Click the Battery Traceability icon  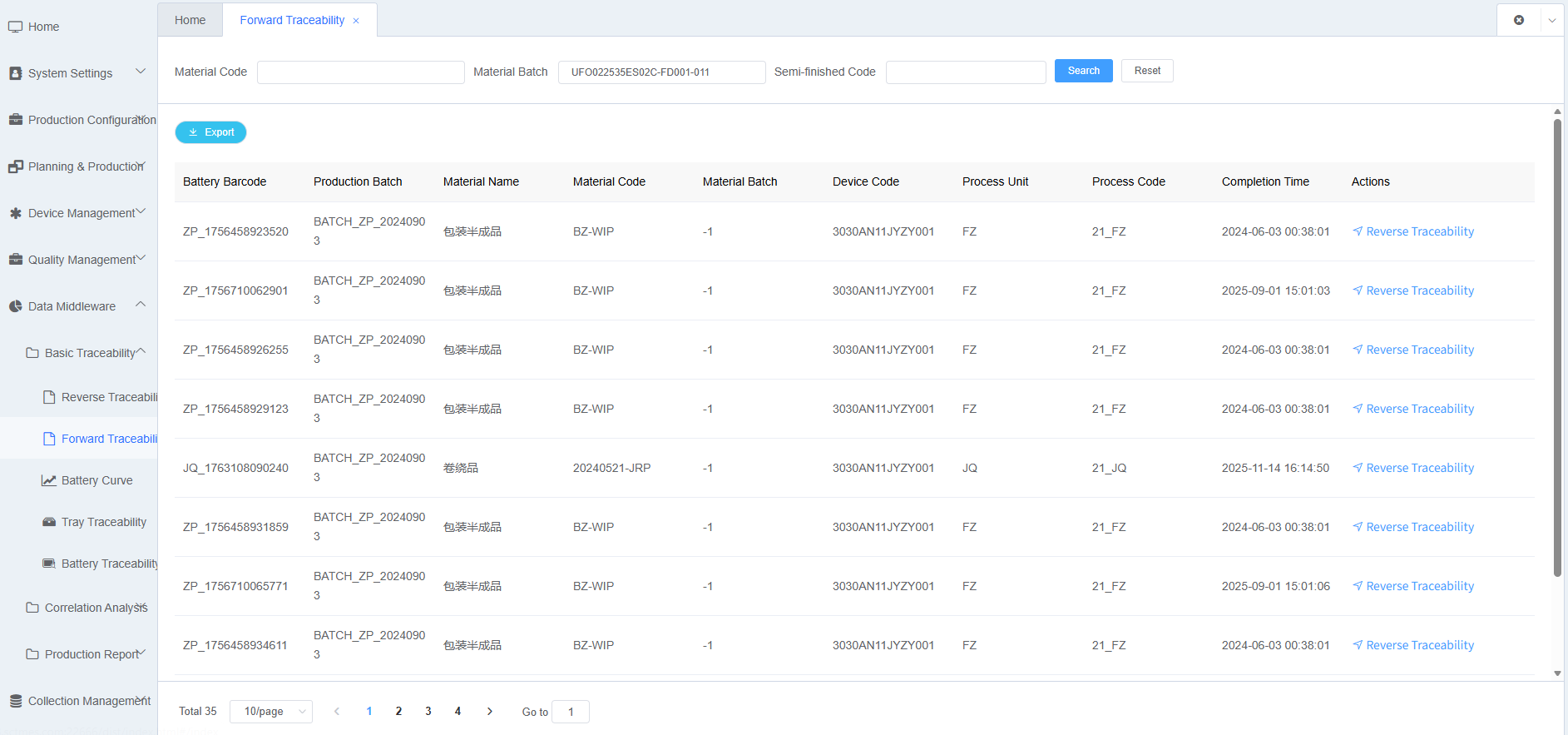49,564
